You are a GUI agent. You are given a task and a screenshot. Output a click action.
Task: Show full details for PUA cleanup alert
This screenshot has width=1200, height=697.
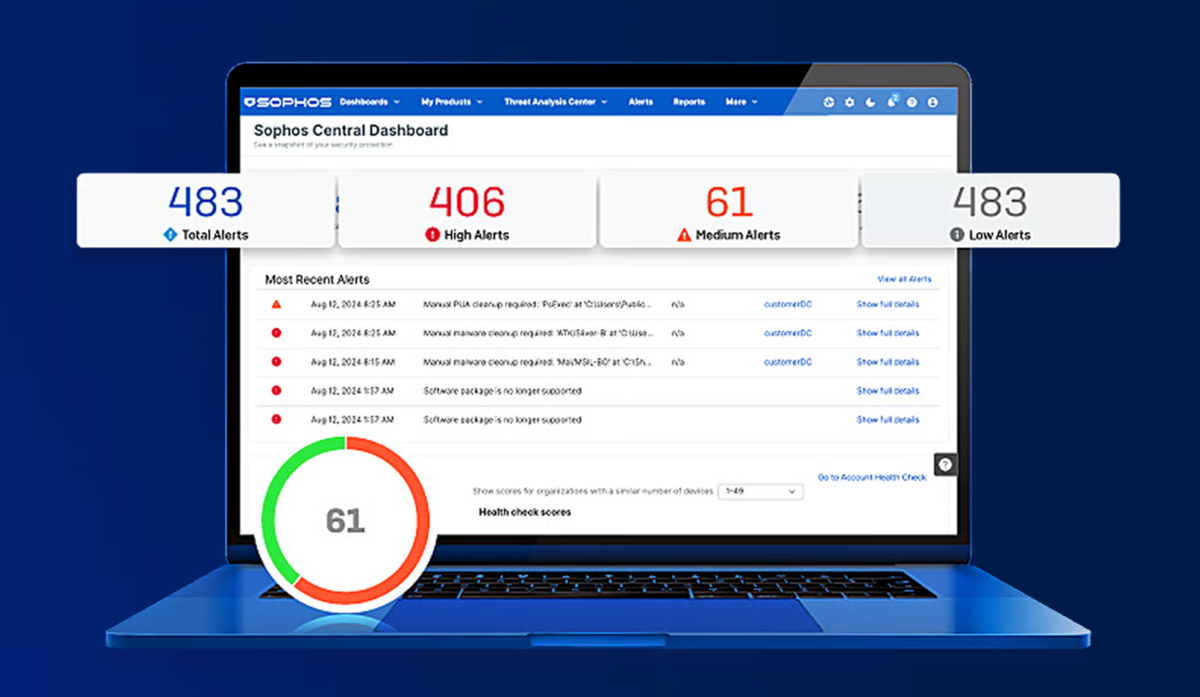(x=887, y=304)
